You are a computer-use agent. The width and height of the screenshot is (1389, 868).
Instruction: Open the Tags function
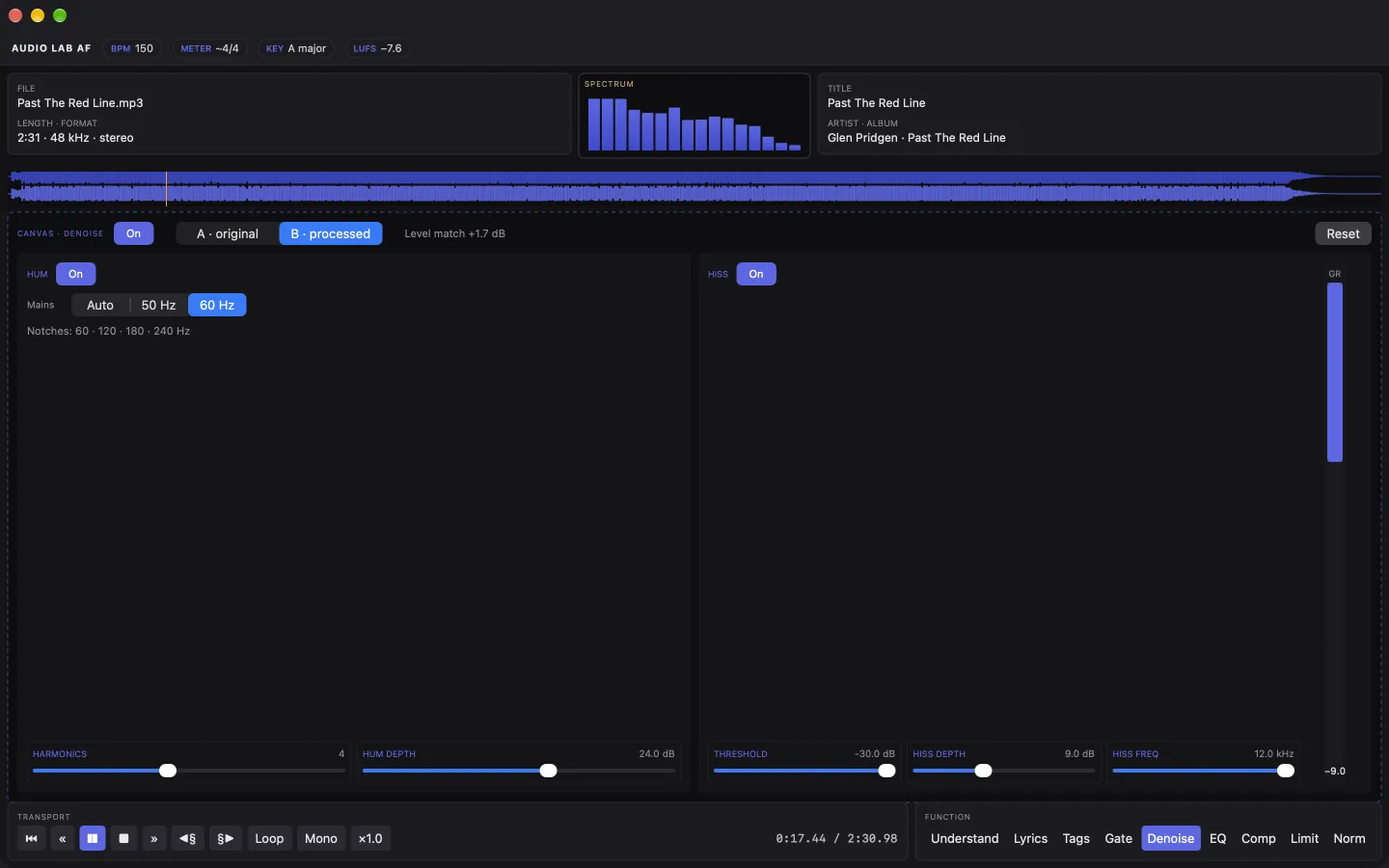point(1076,838)
